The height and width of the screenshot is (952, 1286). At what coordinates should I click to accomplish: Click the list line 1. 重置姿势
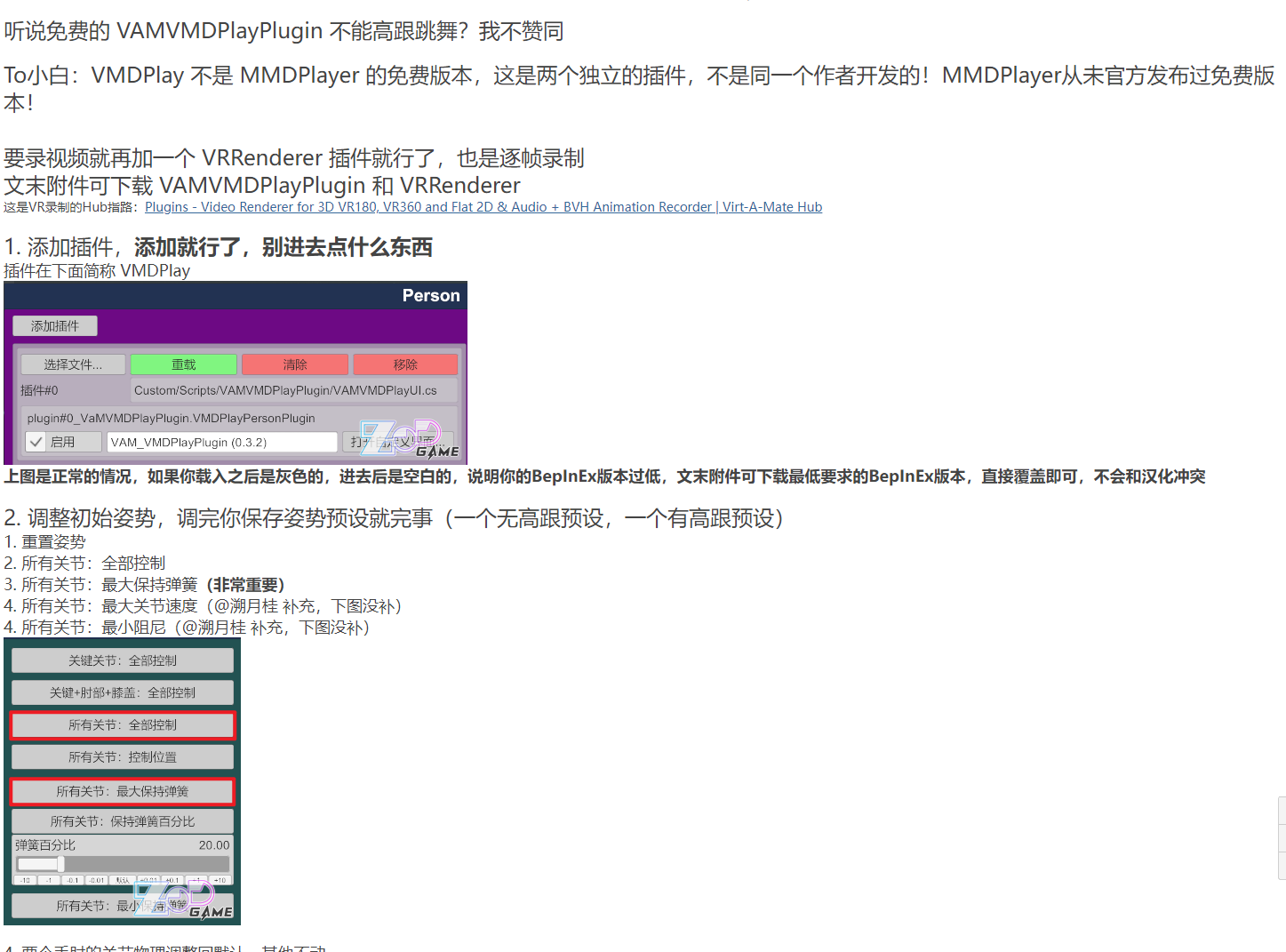coord(45,542)
